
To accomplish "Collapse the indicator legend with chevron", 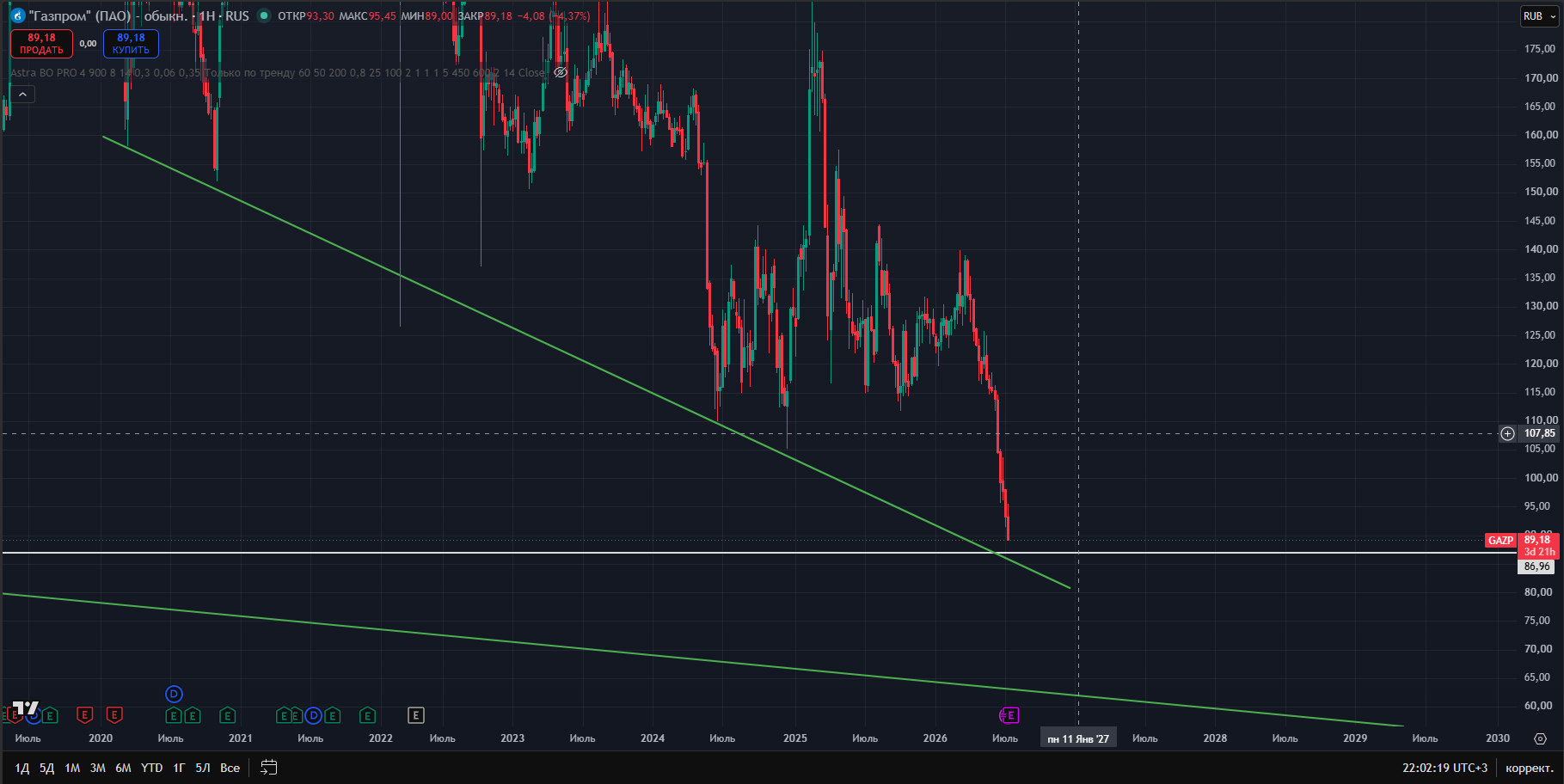I will pos(22,95).
